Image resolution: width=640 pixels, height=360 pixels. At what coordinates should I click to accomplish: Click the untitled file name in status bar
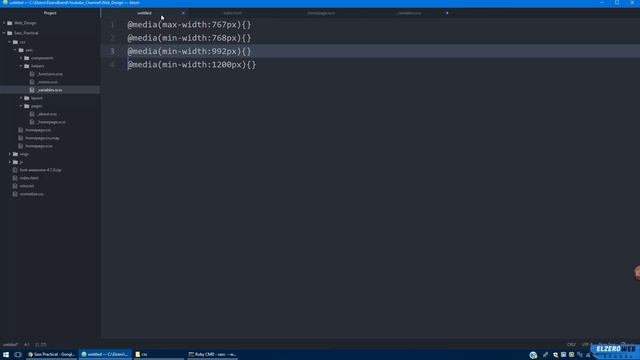pos(11,345)
